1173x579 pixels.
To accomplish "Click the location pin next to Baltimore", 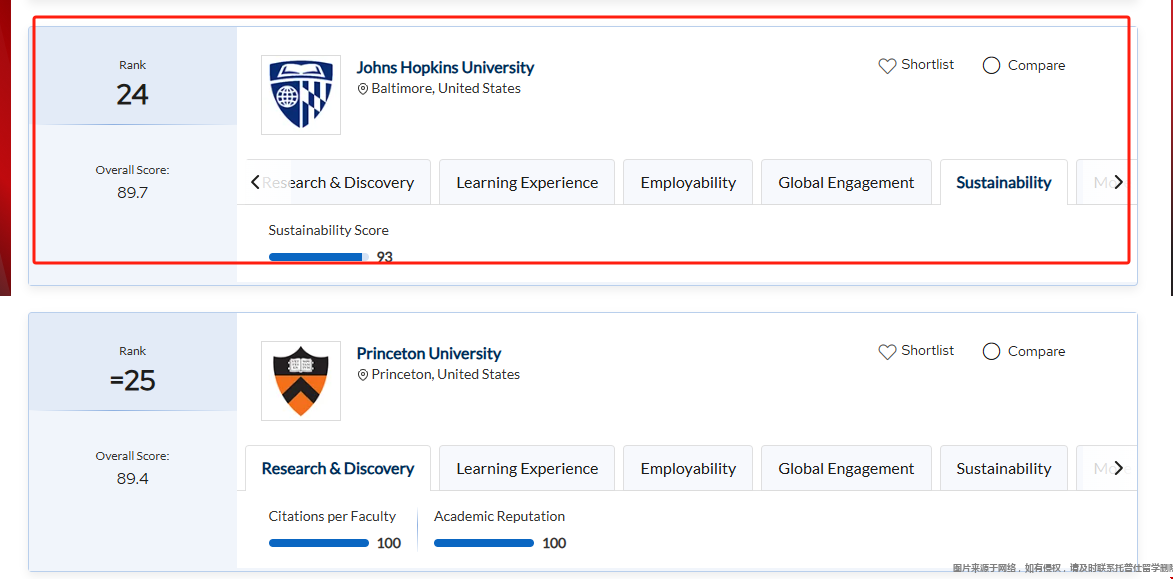I will point(363,89).
